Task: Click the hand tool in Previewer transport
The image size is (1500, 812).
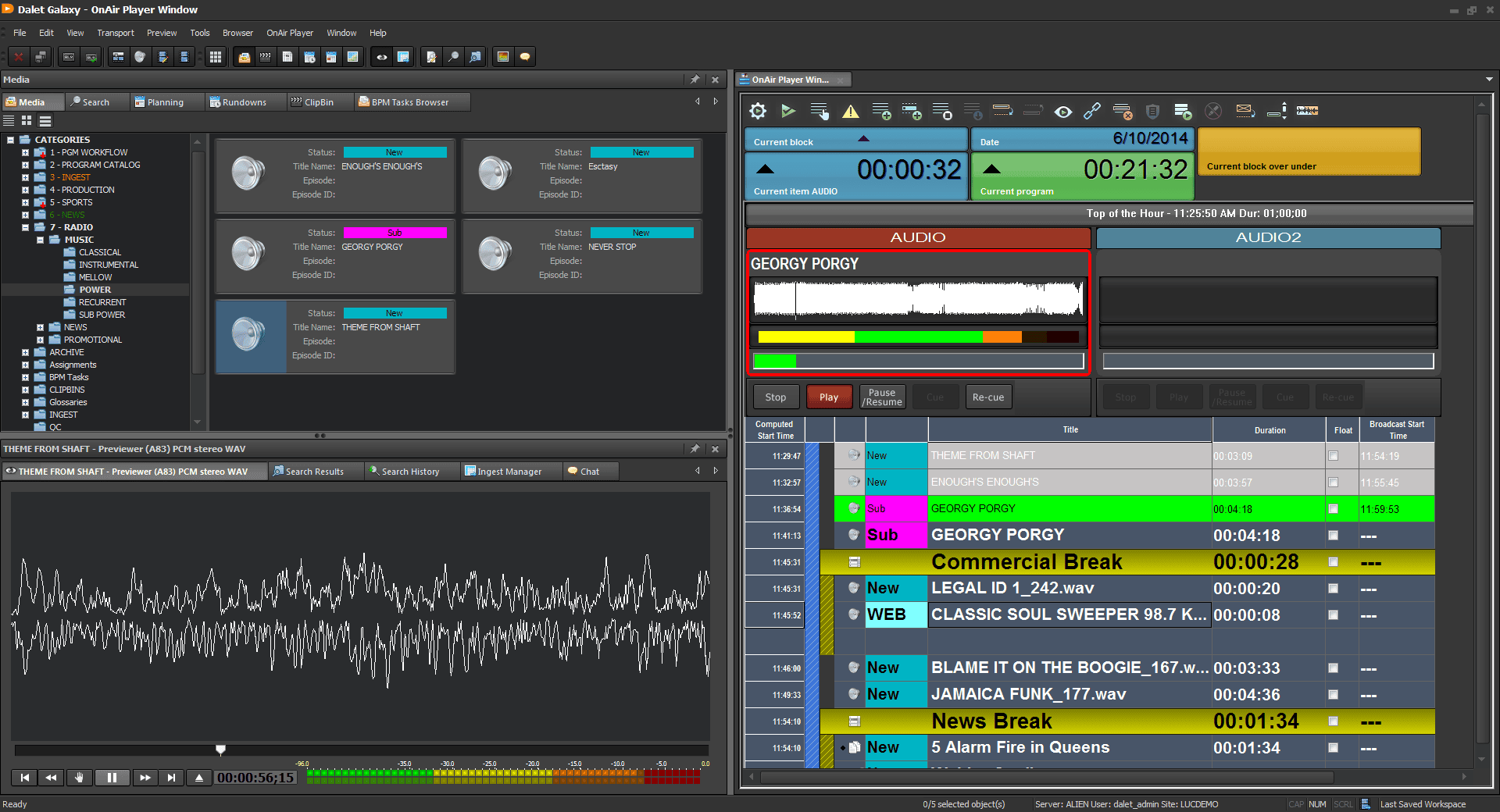Action: (78, 778)
